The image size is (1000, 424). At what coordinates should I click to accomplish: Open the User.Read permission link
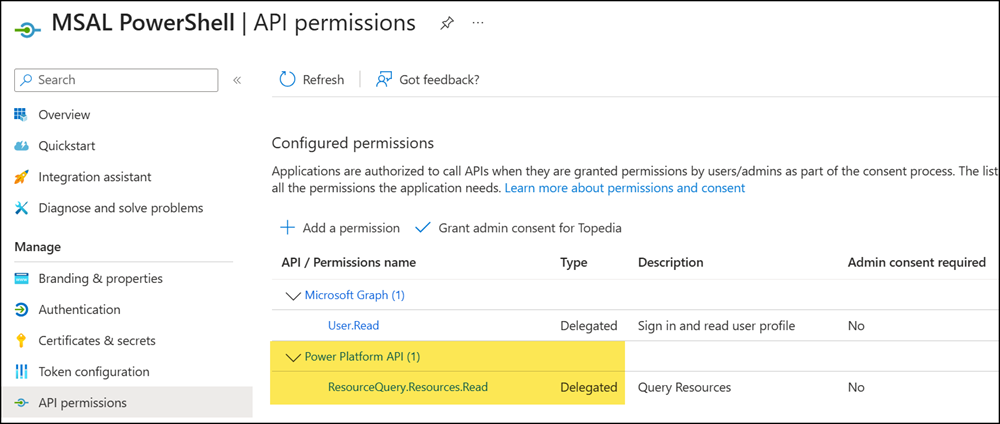point(353,326)
